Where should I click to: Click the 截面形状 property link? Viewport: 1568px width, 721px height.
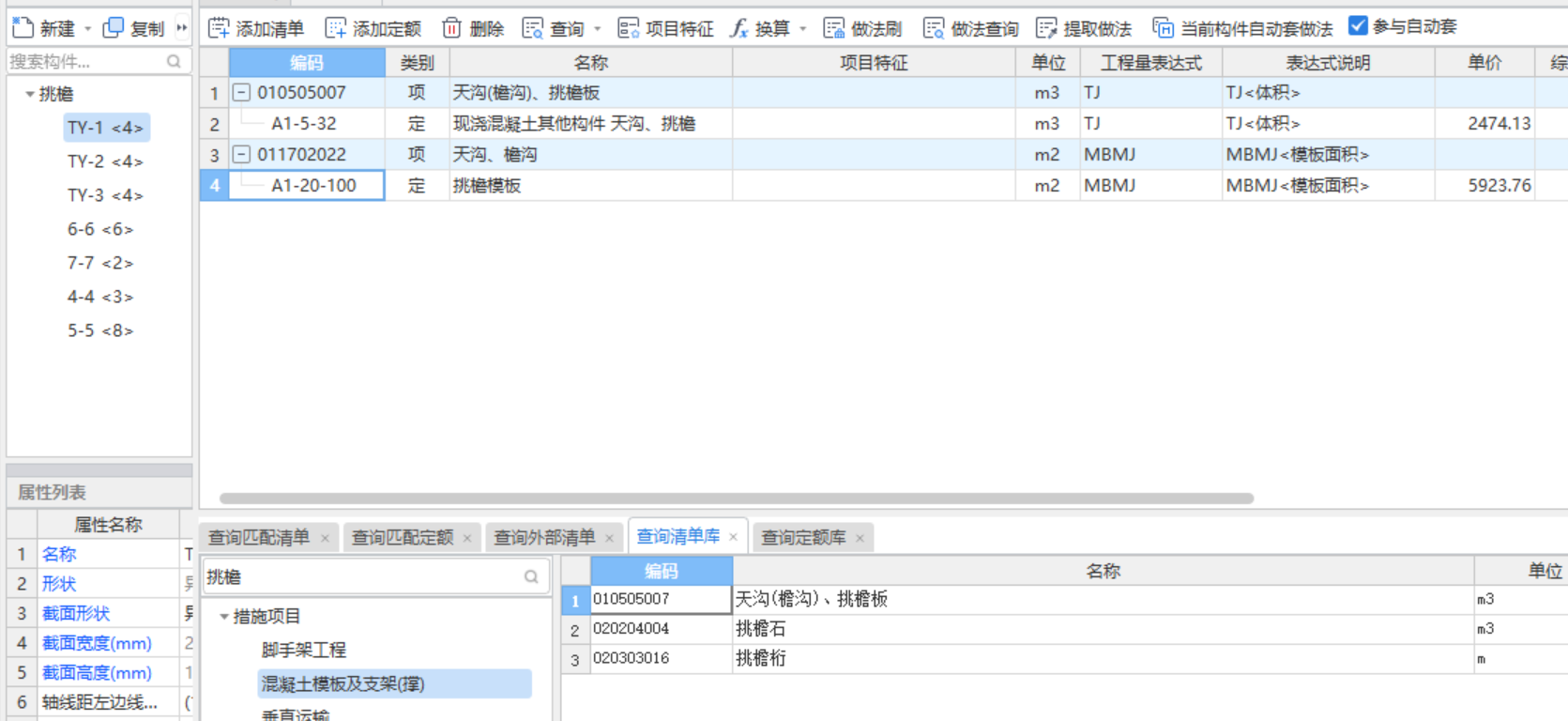pyautogui.click(x=76, y=613)
